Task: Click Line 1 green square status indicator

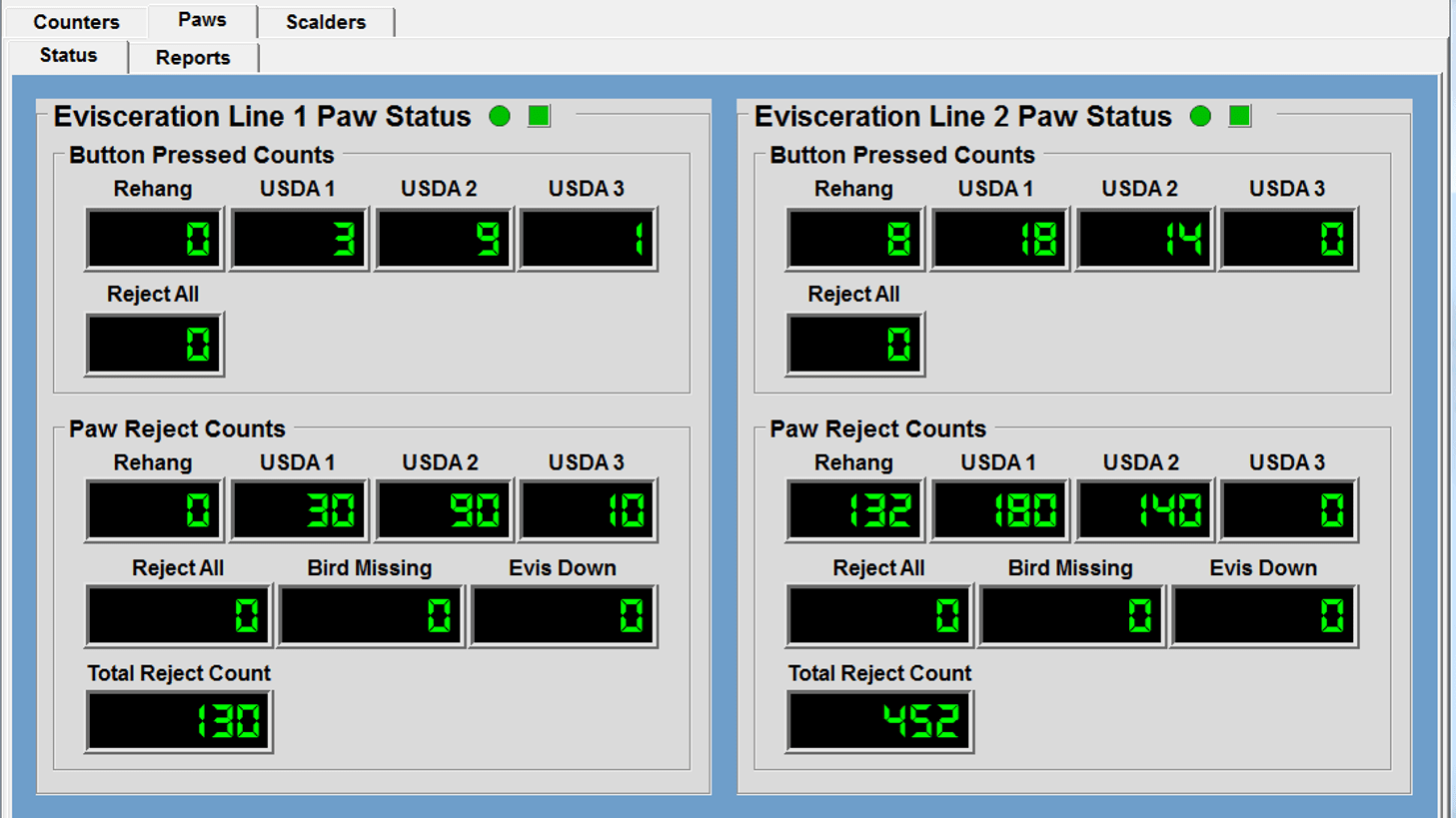Action: [539, 116]
